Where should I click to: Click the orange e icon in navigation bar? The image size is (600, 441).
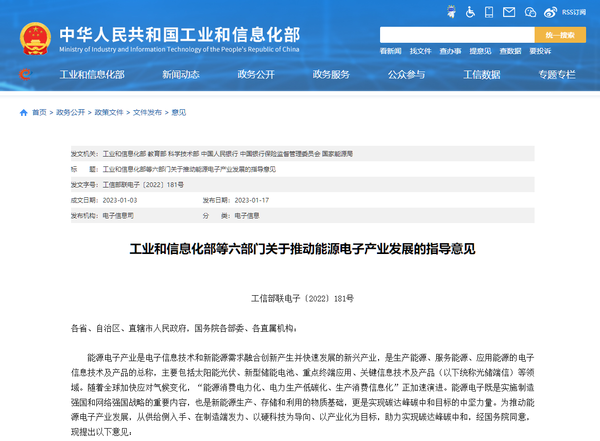tap(25, 74)
